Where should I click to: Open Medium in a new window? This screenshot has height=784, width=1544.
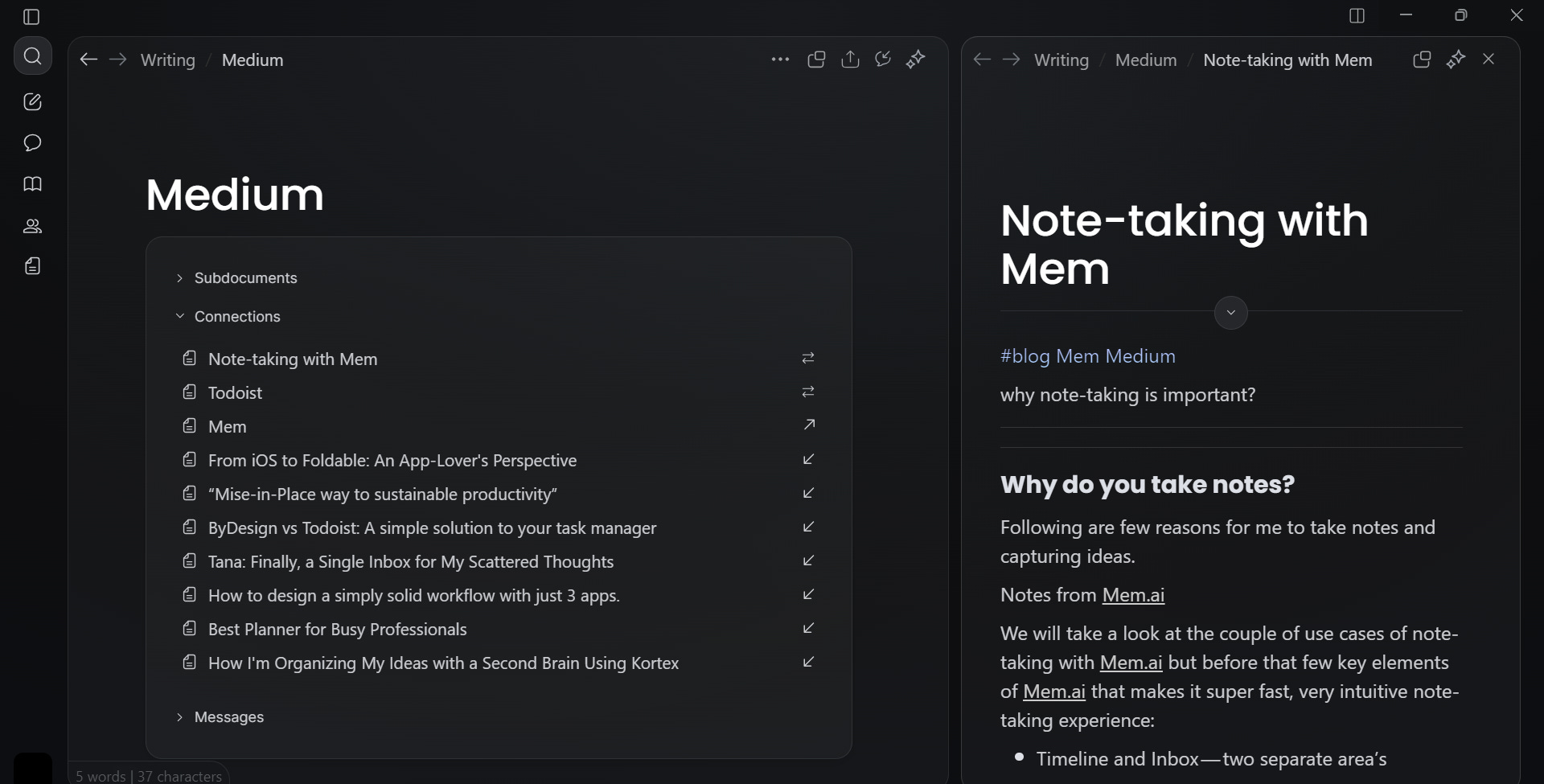[x=816, y=60]
